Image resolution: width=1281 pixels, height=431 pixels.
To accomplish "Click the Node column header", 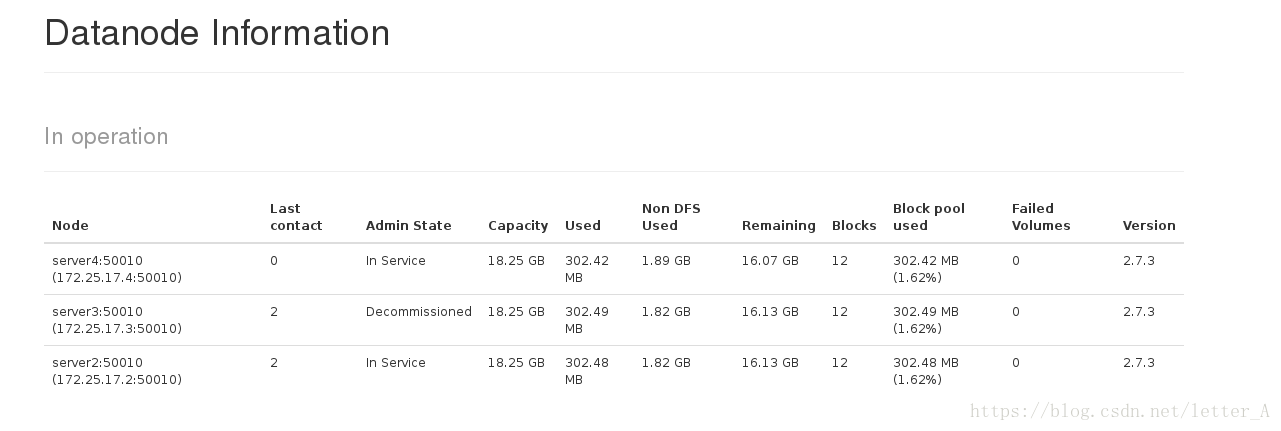I will (70, 226).
